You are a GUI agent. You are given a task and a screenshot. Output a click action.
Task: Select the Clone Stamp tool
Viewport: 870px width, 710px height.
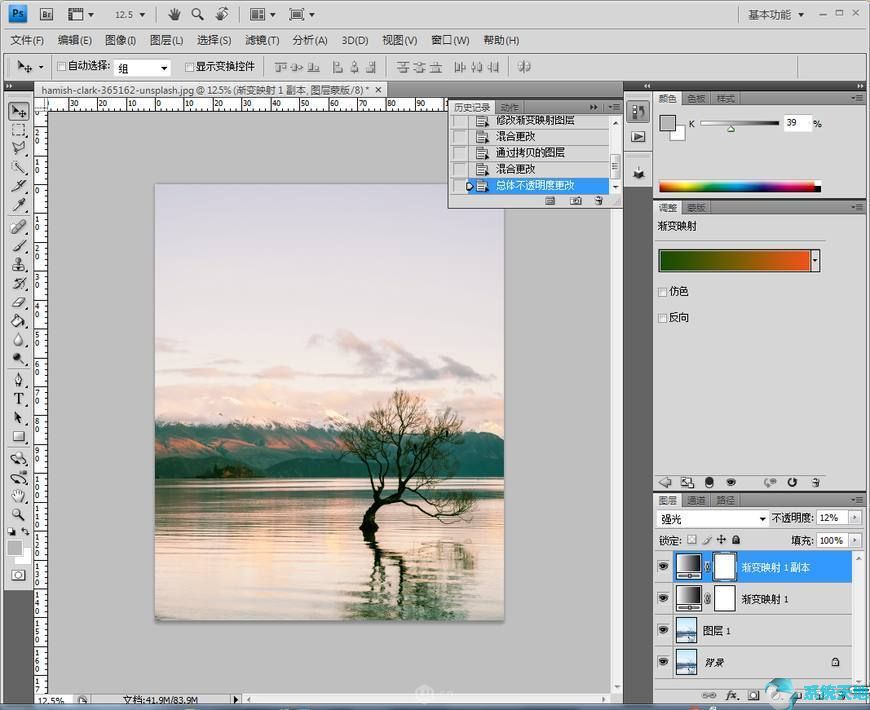click(18, 264)
